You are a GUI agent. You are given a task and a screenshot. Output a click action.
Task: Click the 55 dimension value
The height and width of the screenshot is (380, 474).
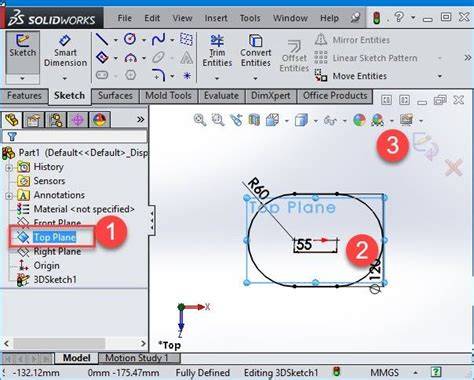click(304, 245)
